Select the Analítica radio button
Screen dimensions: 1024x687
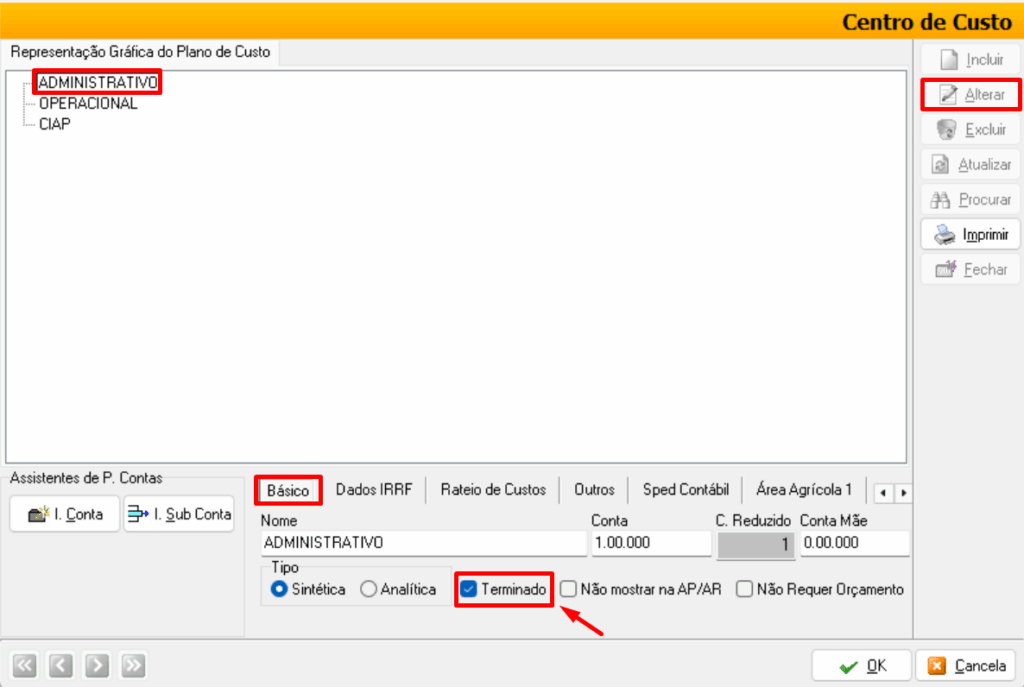368,590
